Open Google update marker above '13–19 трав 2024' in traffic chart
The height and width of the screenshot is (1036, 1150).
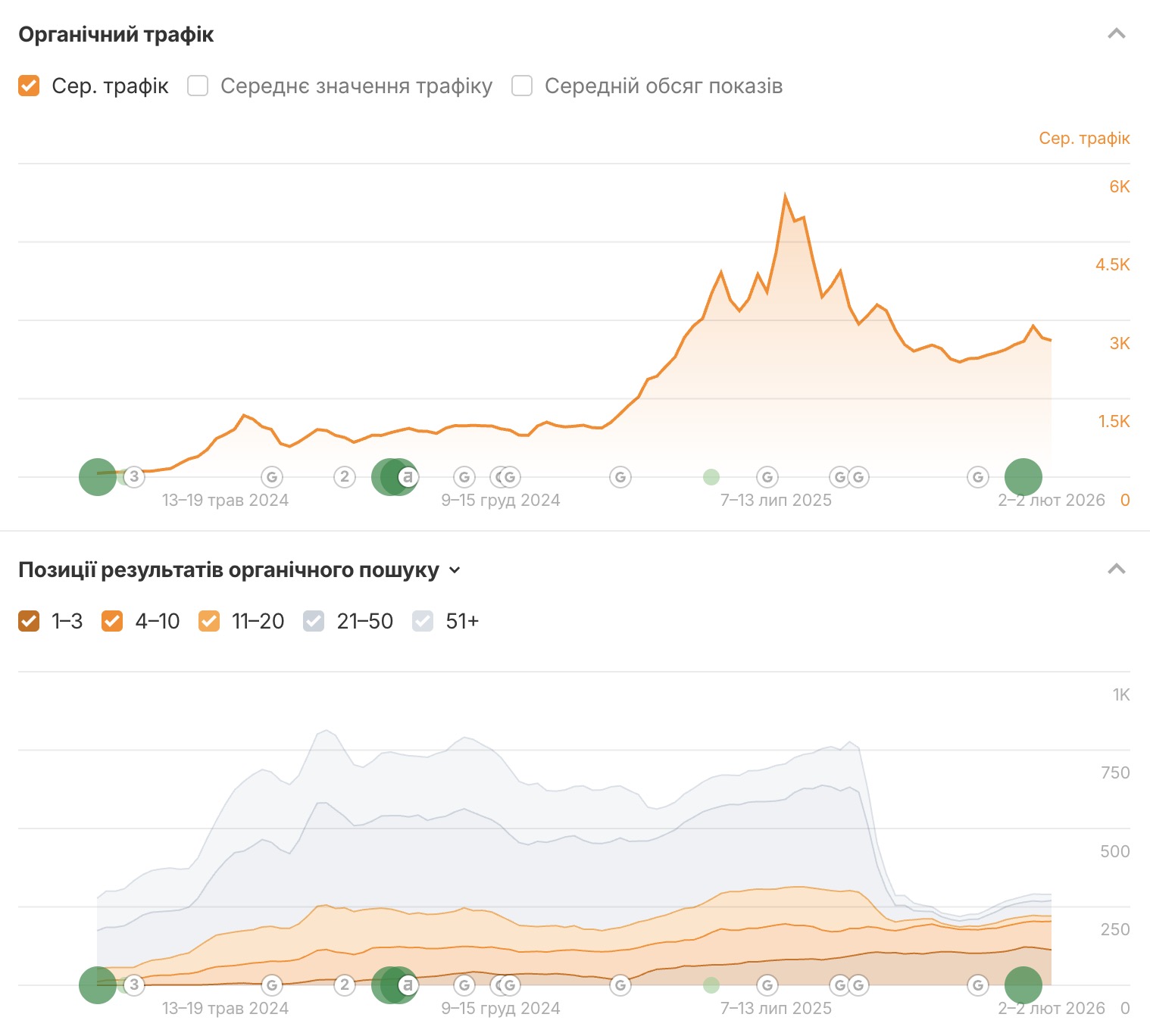click(272, 477)
